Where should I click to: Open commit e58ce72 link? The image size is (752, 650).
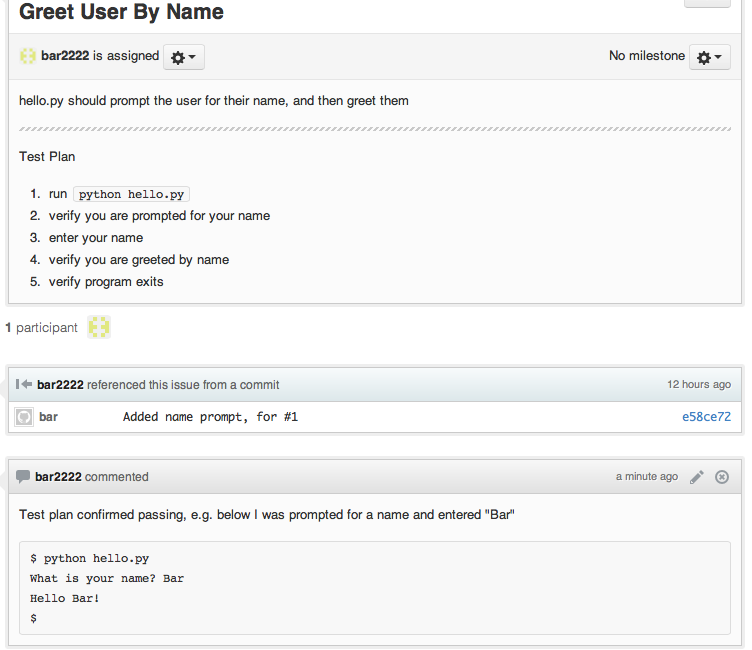point(706,417)
